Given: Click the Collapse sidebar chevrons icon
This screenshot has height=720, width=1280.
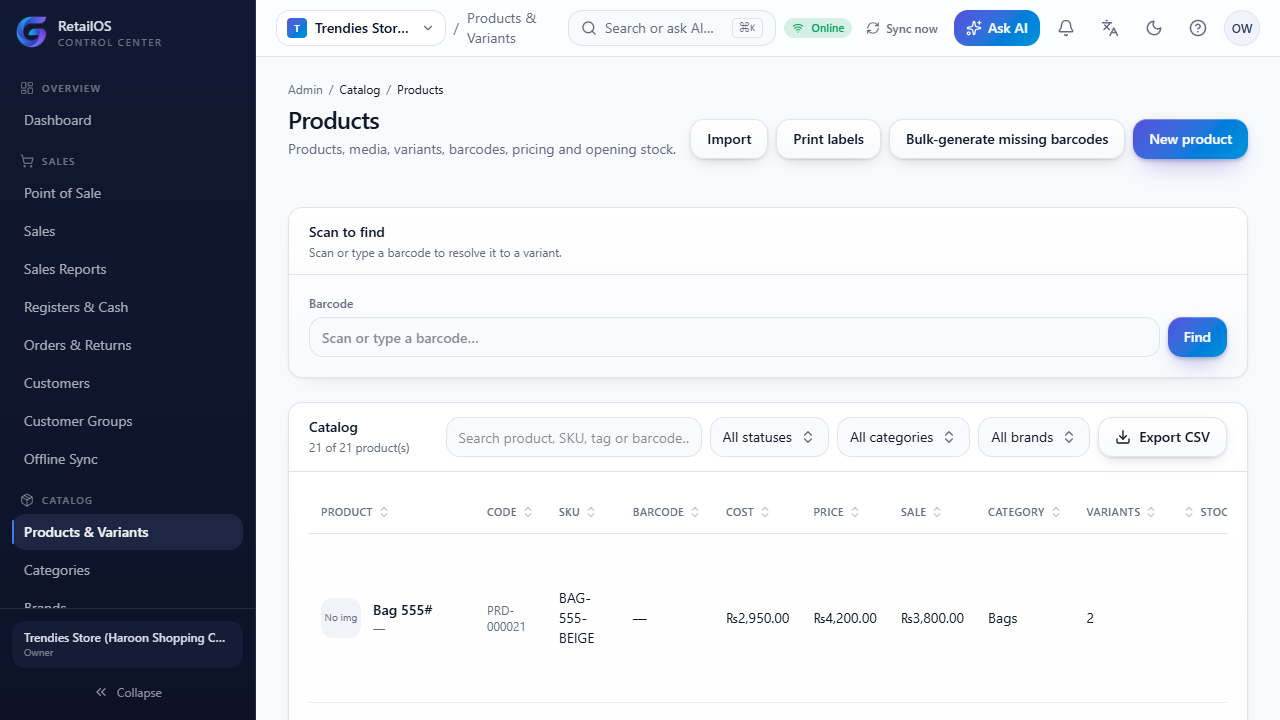Looking at the screenshot, I should click(x=101, y=692).
